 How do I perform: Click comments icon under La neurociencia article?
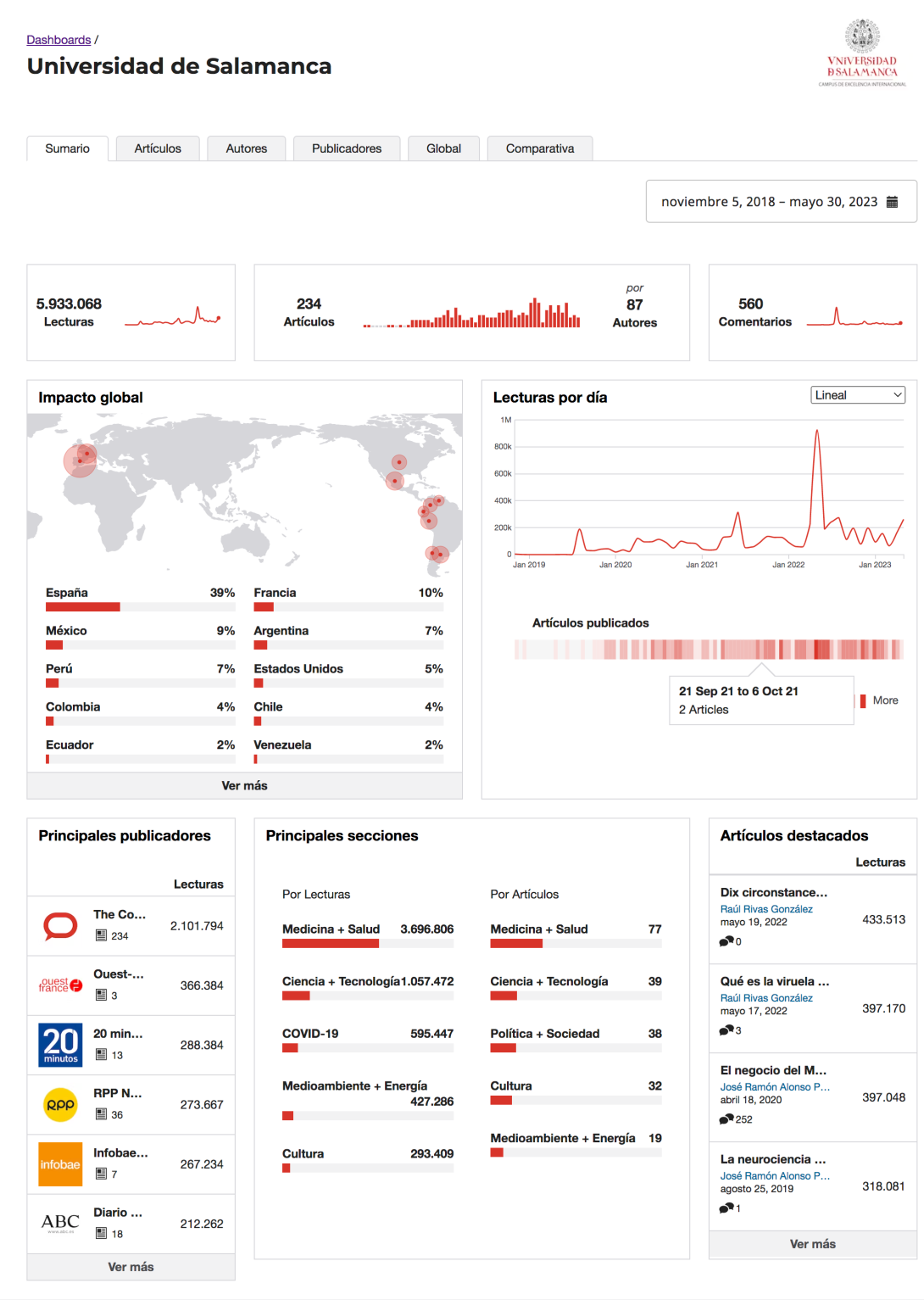pos(726,1208)
